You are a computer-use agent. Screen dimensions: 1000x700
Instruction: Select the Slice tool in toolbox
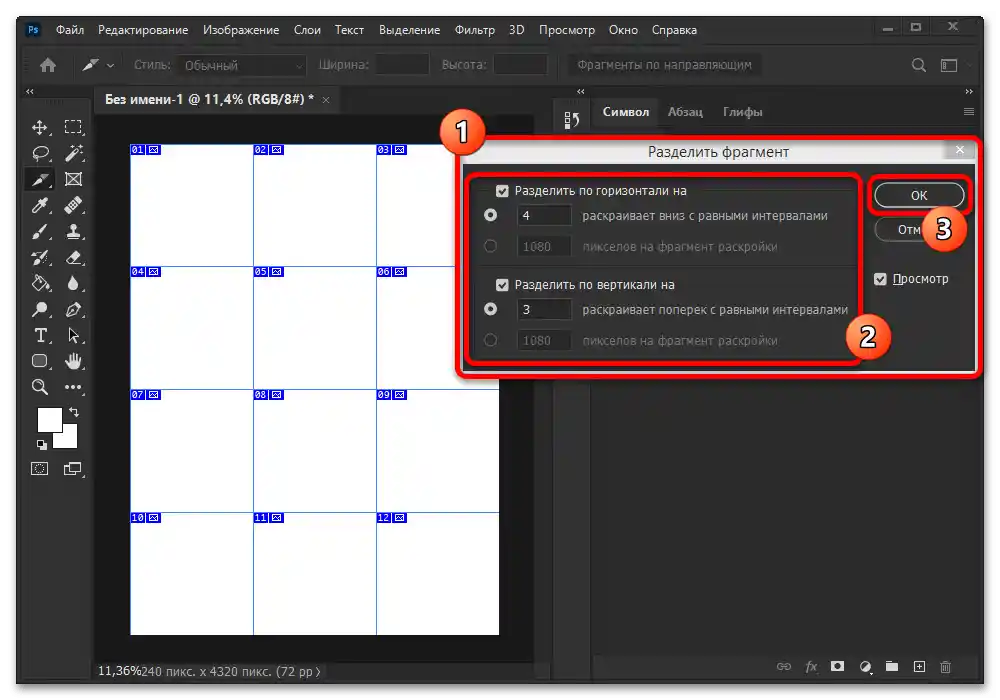(x=40, y=180)
